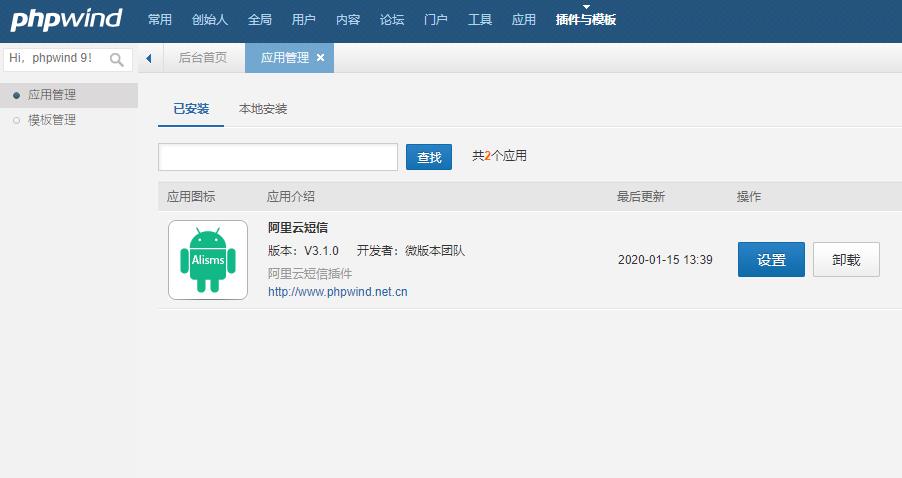Click the sidebar search magnifier icon
This screenshot has height=478, width=902.
click(x=117, y=59)
